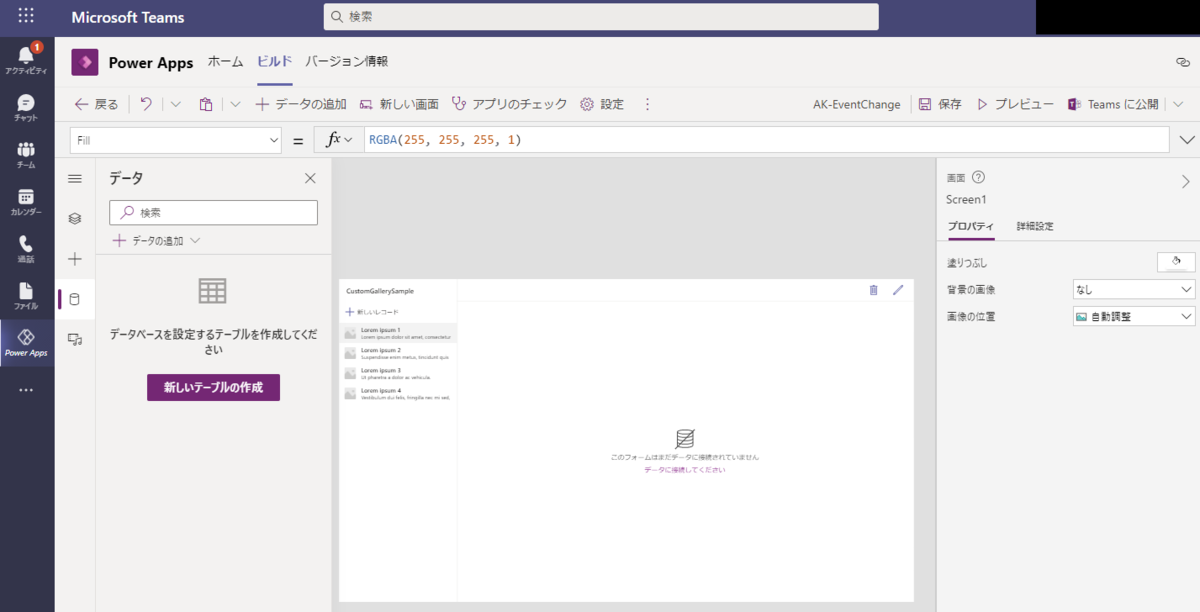Click the hamburger menu icon above tree view

click(74, 178)
